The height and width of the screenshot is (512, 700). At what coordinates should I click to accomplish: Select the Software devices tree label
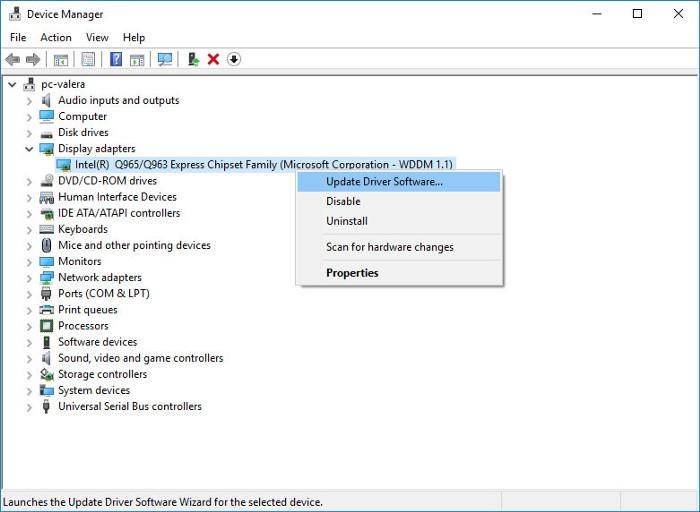click(x=98, y=342)
